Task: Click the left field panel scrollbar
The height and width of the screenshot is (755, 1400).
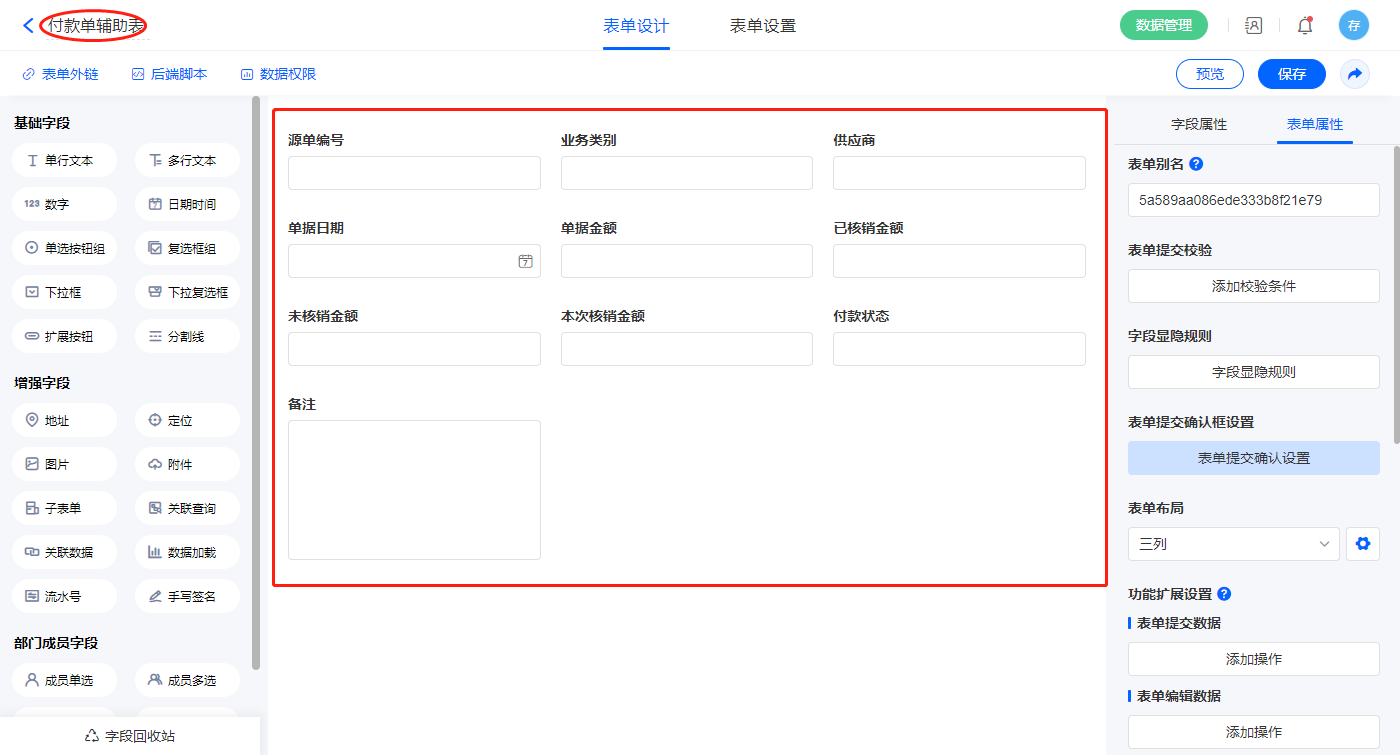Action: tap(256, 380)
